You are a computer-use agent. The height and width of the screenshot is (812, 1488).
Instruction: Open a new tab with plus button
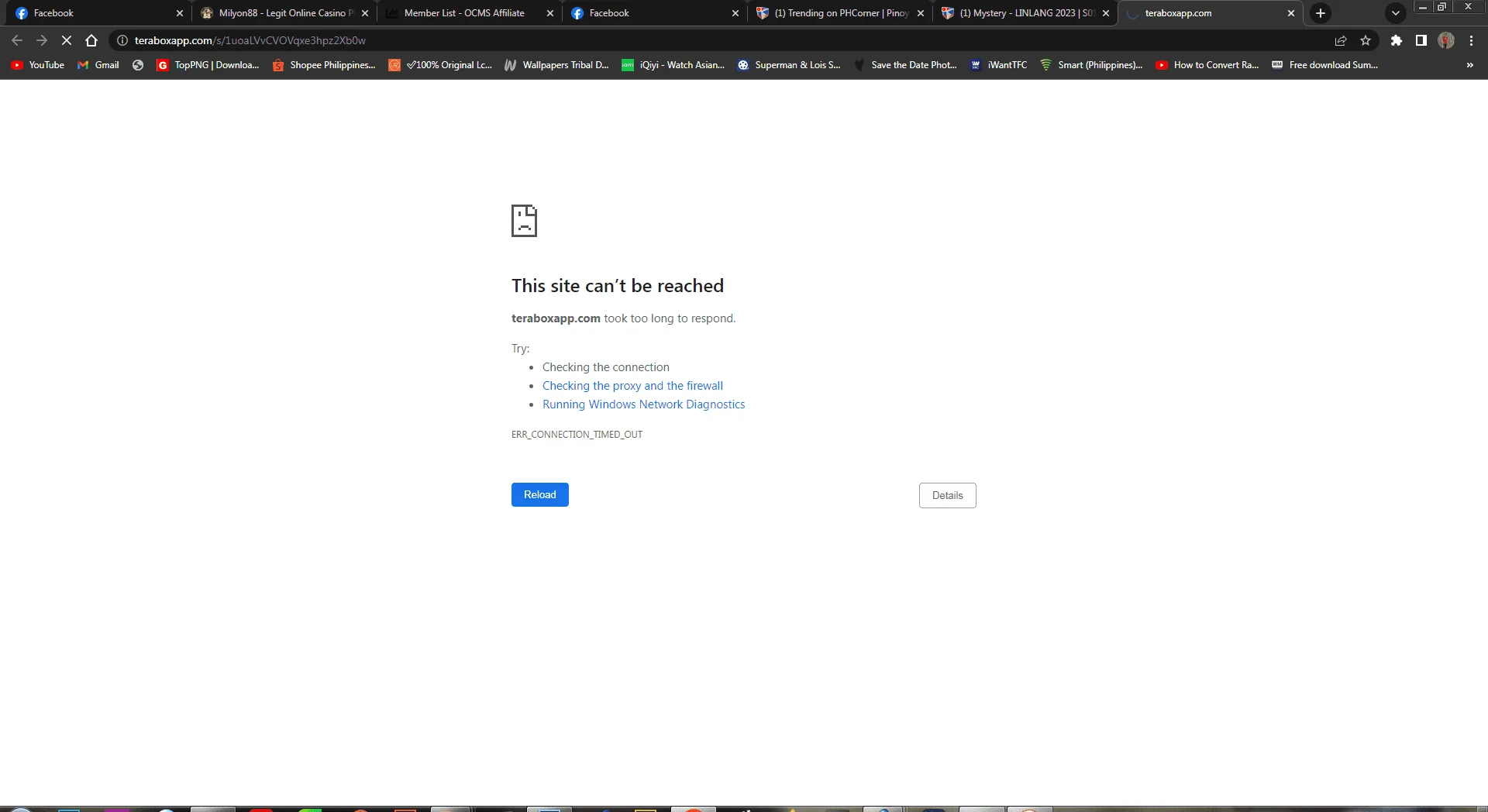[1321, 13]
